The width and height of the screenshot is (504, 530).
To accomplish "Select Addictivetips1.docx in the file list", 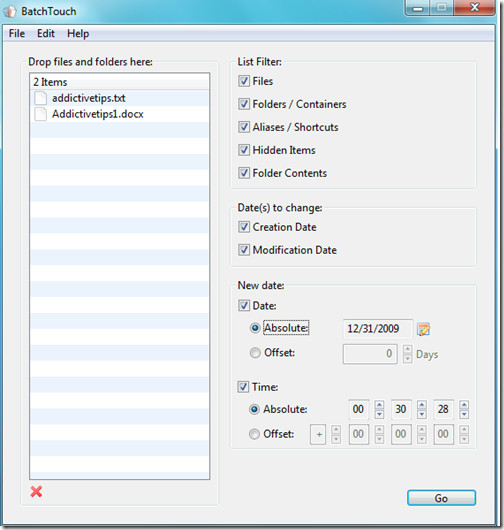I will coord(119,114).
